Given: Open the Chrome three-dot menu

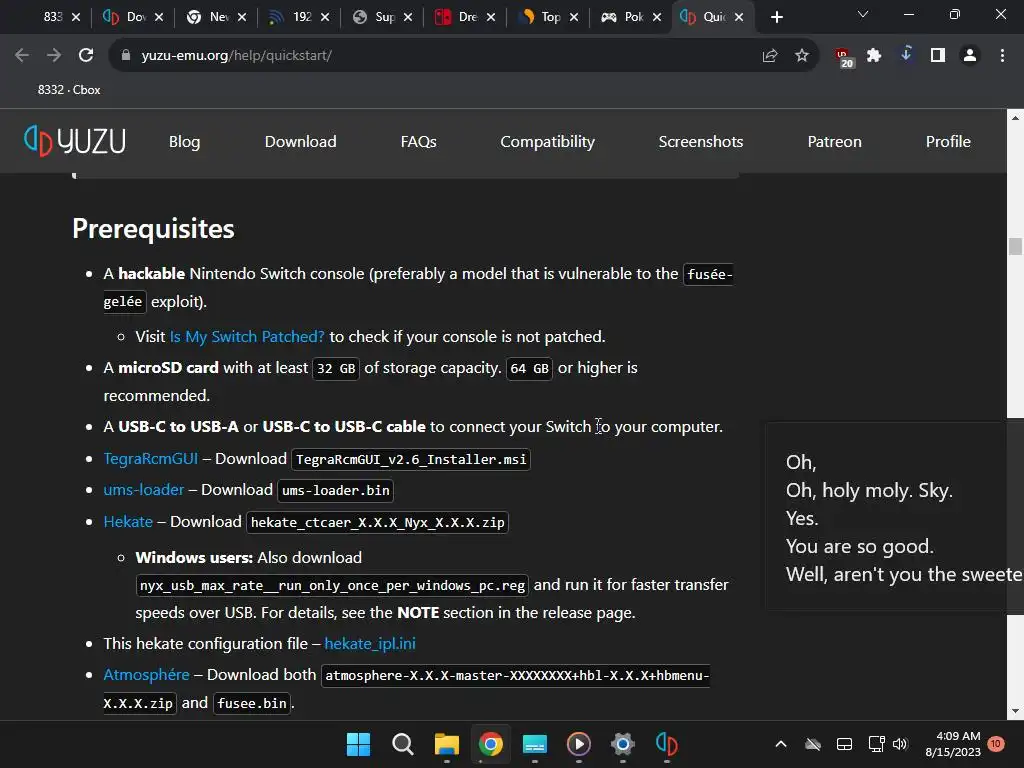Looking at the screenshot, I should [1002, 56].
